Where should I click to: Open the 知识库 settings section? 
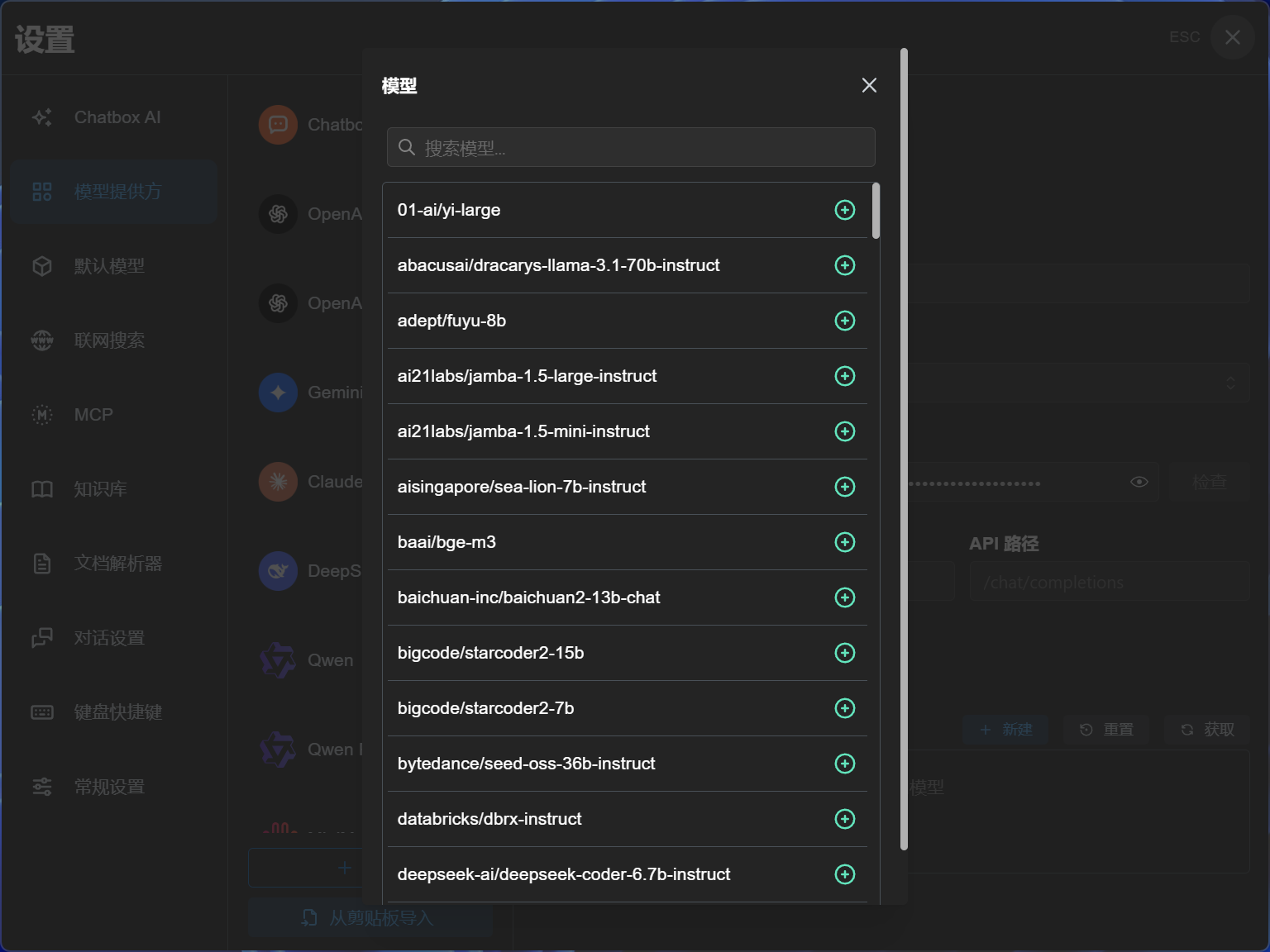(99, 489)
